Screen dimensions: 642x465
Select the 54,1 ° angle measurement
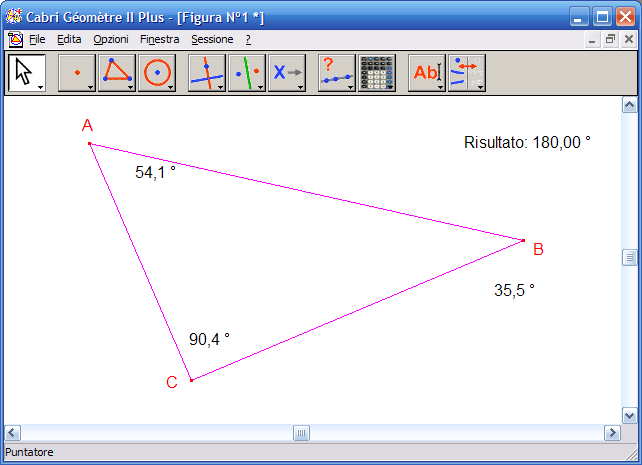pyautogui.click(x=156, y=172)
